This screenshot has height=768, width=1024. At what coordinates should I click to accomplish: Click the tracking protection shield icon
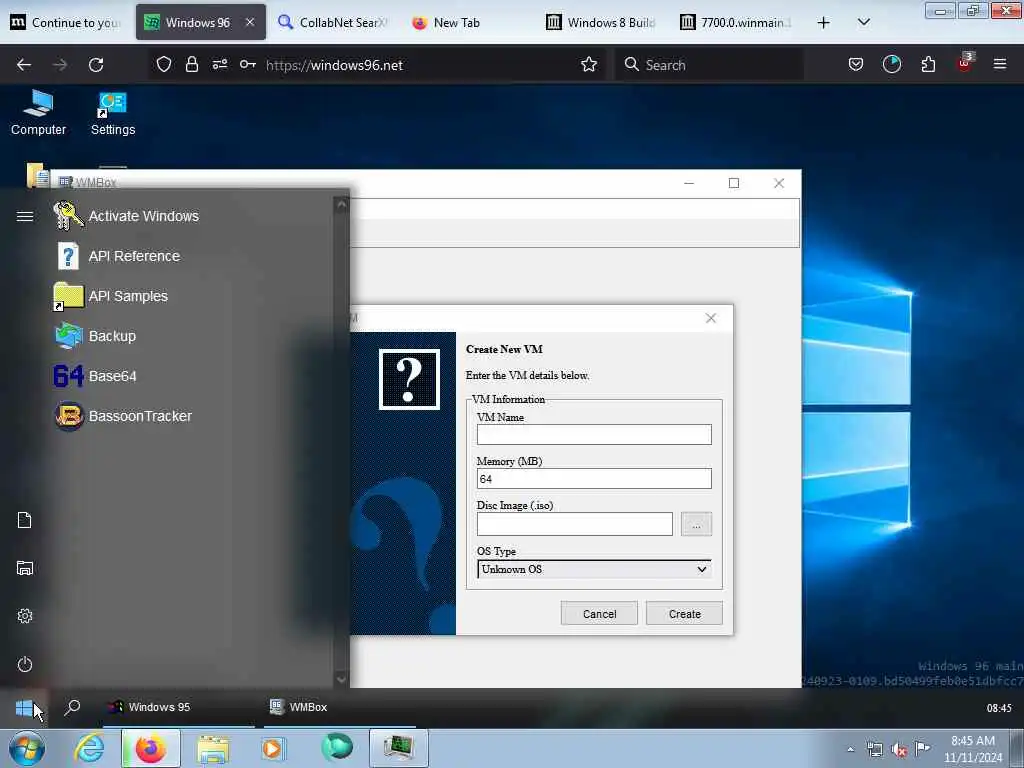coord(164,64)
